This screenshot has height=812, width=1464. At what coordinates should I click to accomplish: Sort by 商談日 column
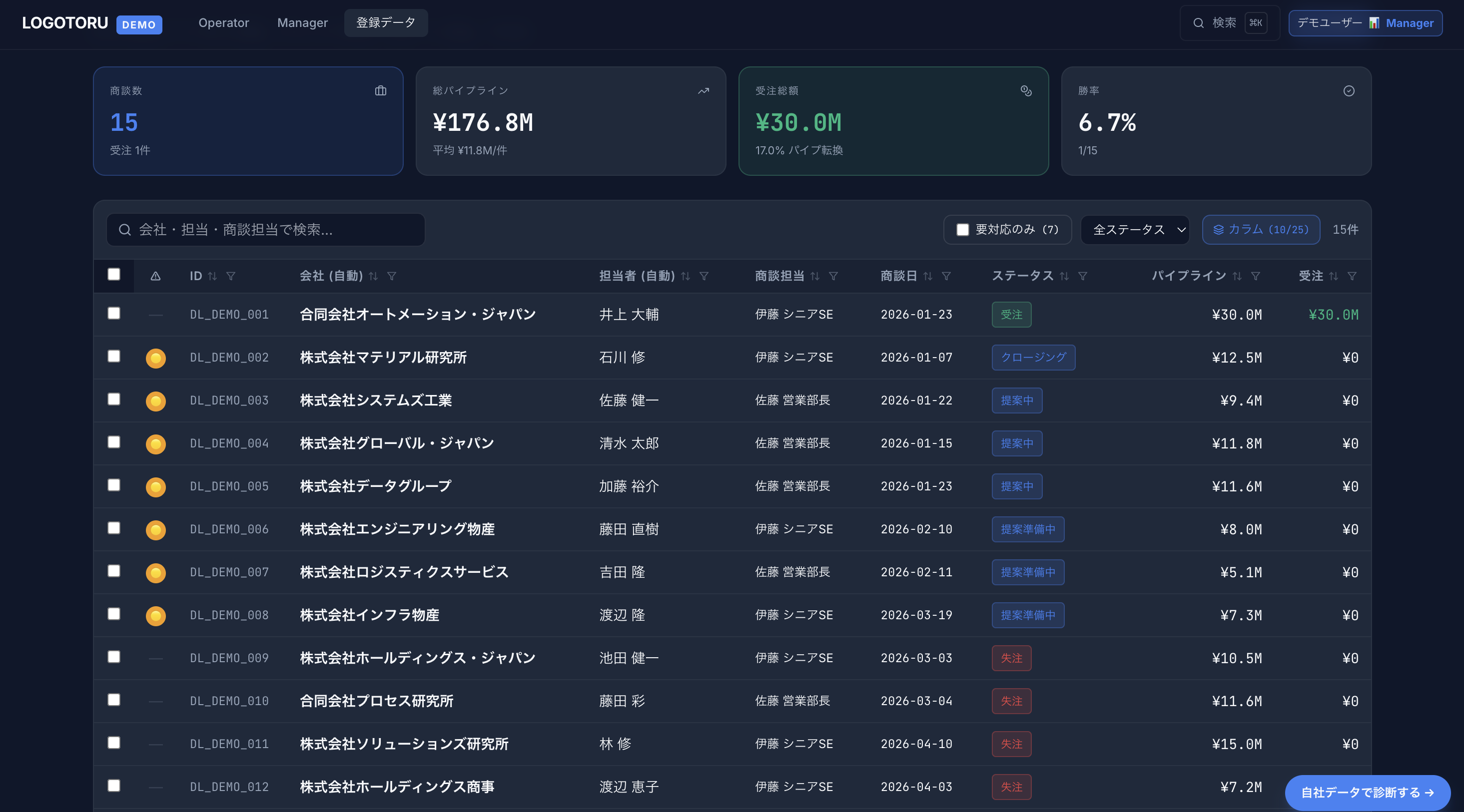click(x=927, y=276)
